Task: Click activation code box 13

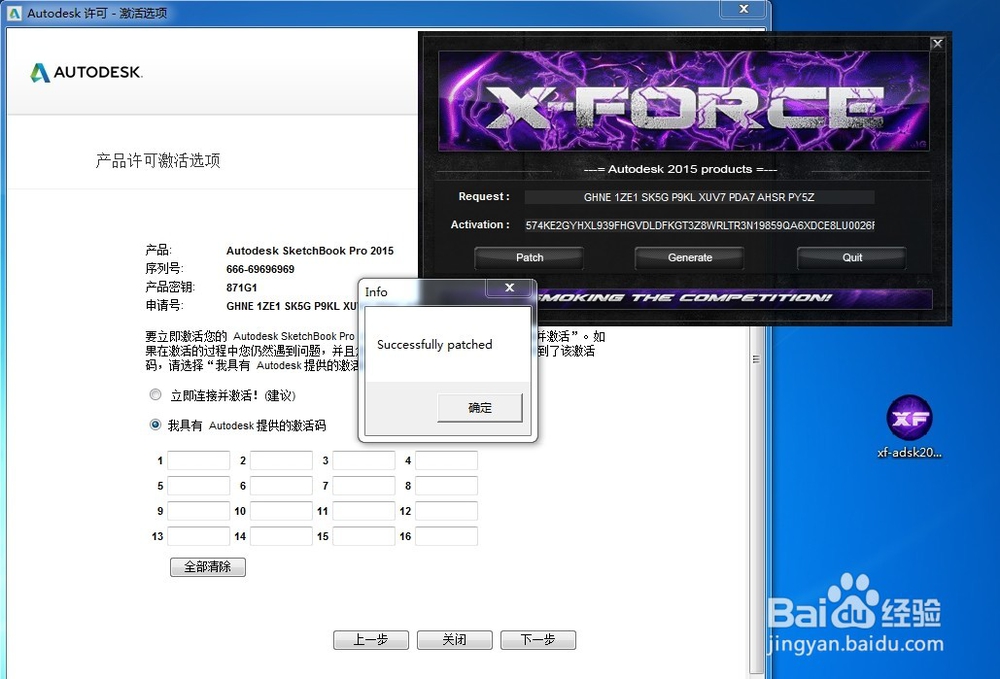Action: (x=198, y=536)
